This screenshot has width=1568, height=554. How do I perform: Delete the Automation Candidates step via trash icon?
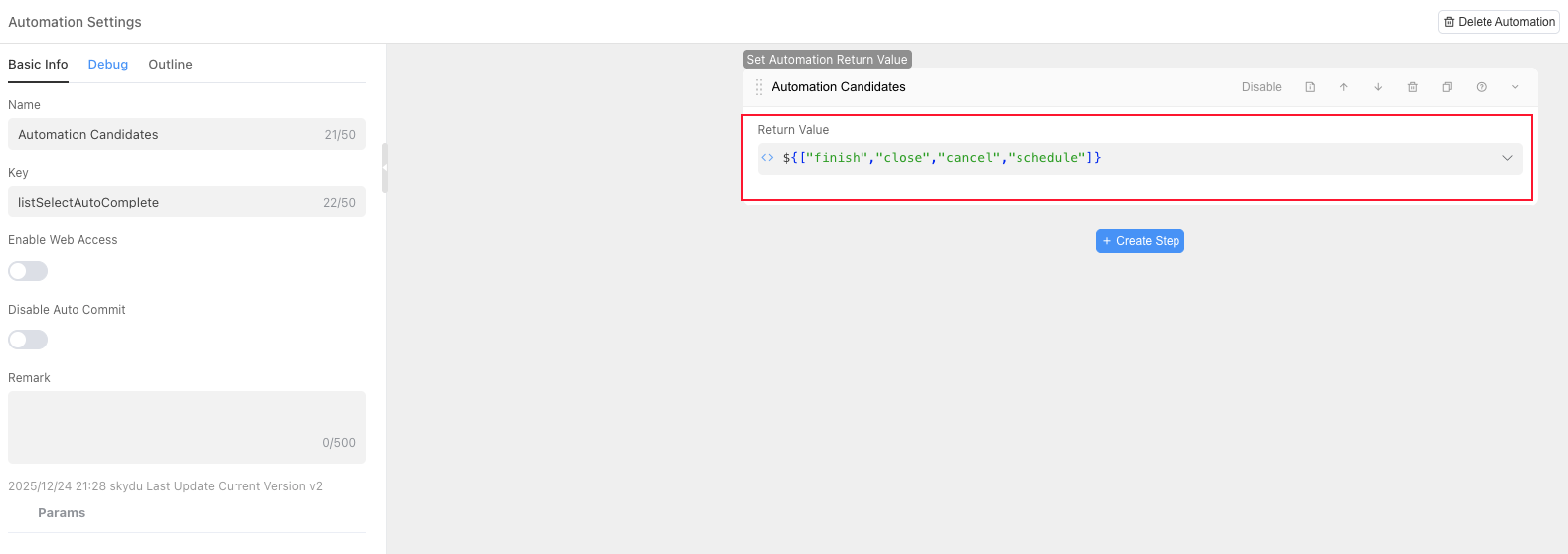pyautogui.click(x=1412, y=87)
